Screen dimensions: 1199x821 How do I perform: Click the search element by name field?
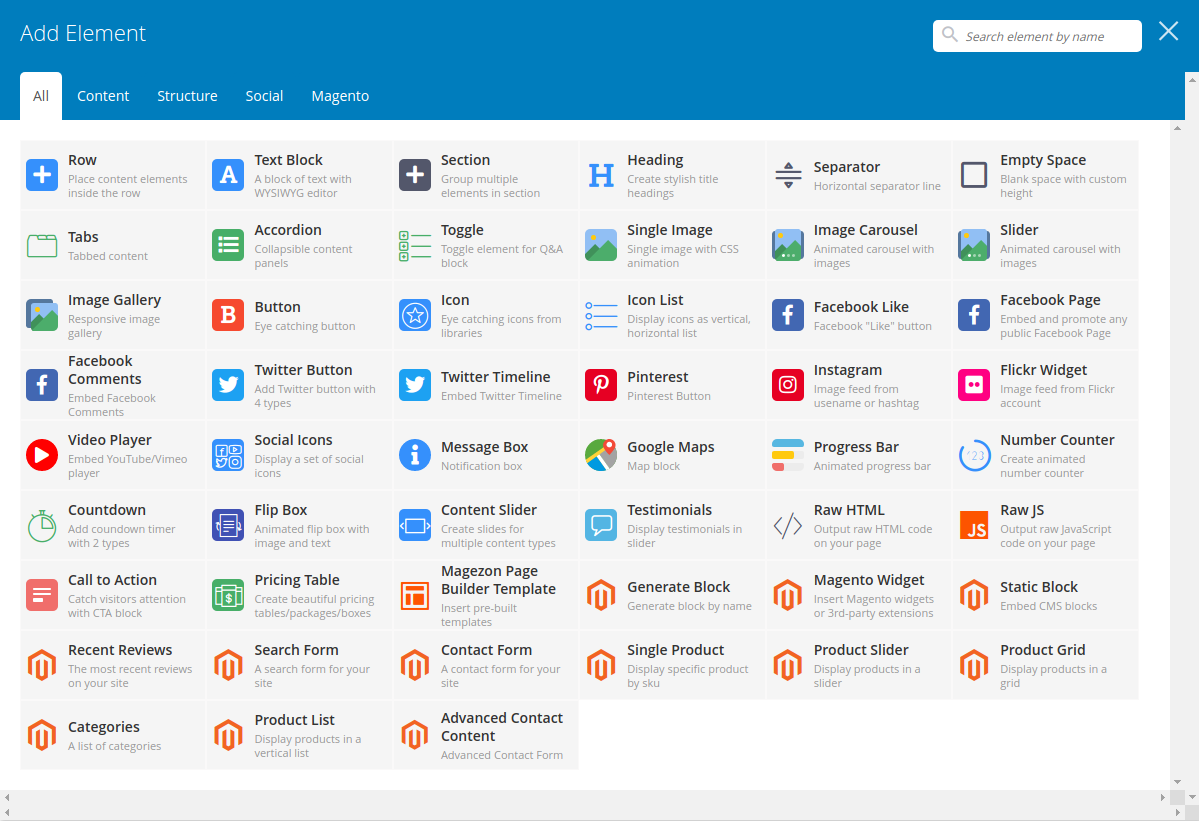[x=1037, y=35]
